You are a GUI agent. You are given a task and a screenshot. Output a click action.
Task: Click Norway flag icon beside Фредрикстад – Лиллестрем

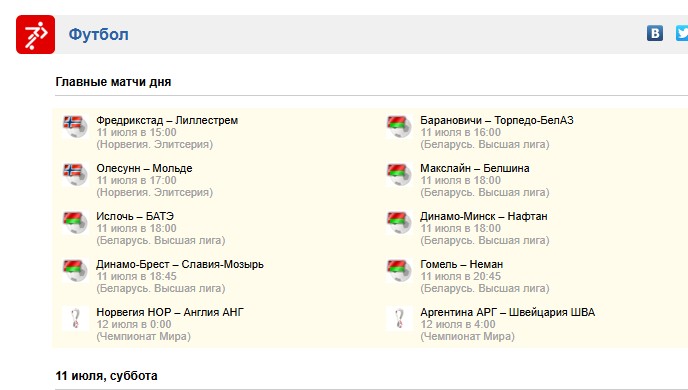click(75, 126)
